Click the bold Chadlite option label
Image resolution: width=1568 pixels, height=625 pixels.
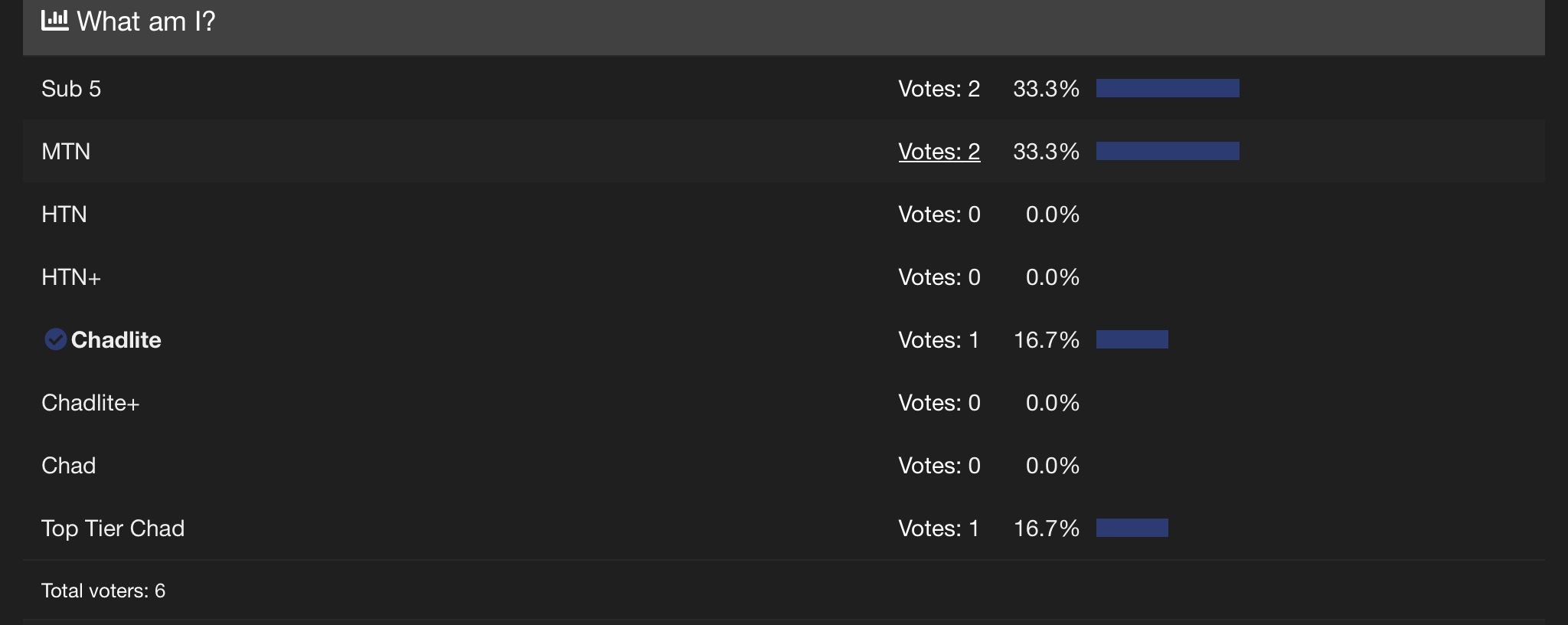point(116,340)
